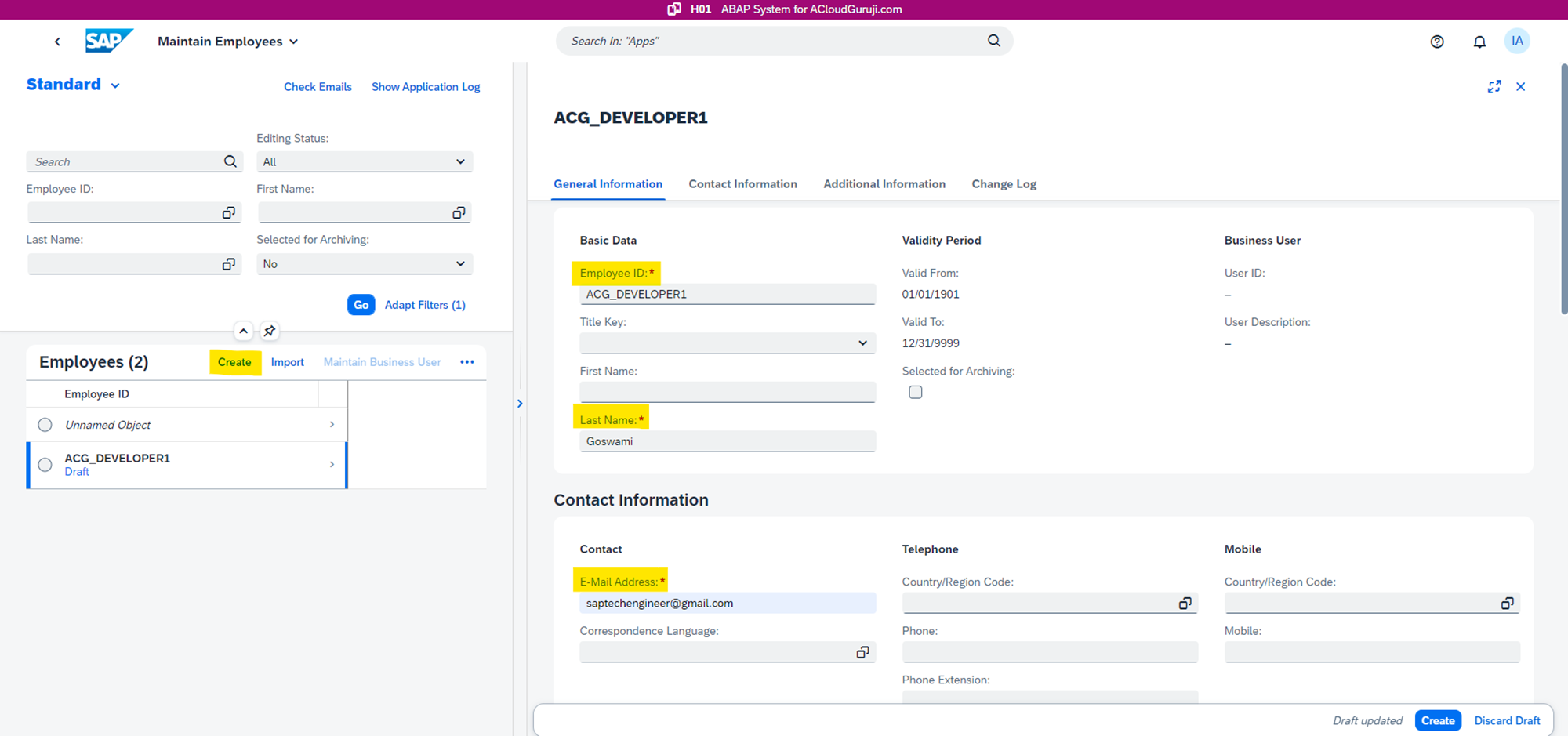Open the Title Key dropdown
This screenshot has width=1568, height=736.
pyautogui.click(x=862, y=343)
